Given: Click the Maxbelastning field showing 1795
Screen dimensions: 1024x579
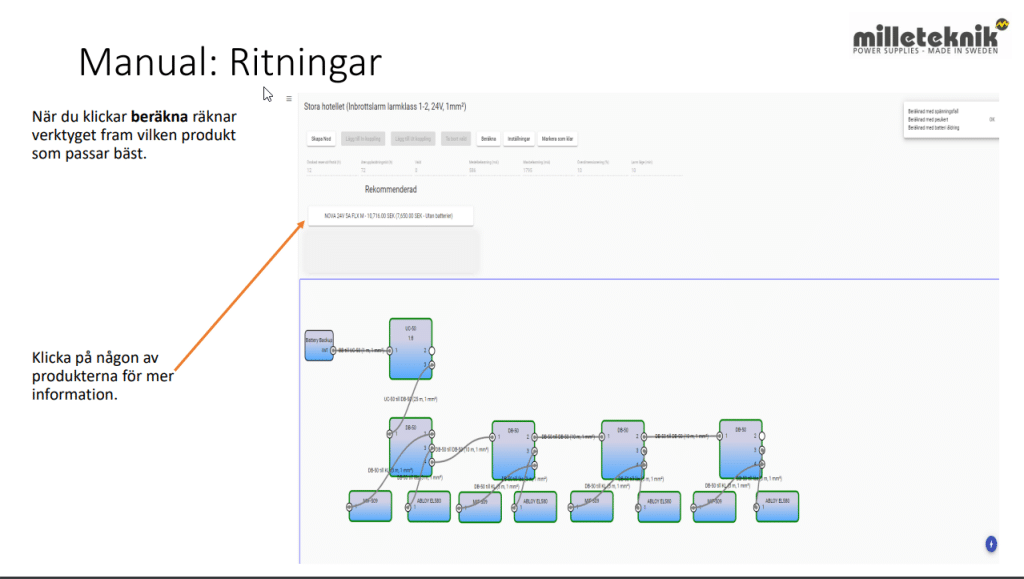Looking at the screenshot, I should 532,170.
